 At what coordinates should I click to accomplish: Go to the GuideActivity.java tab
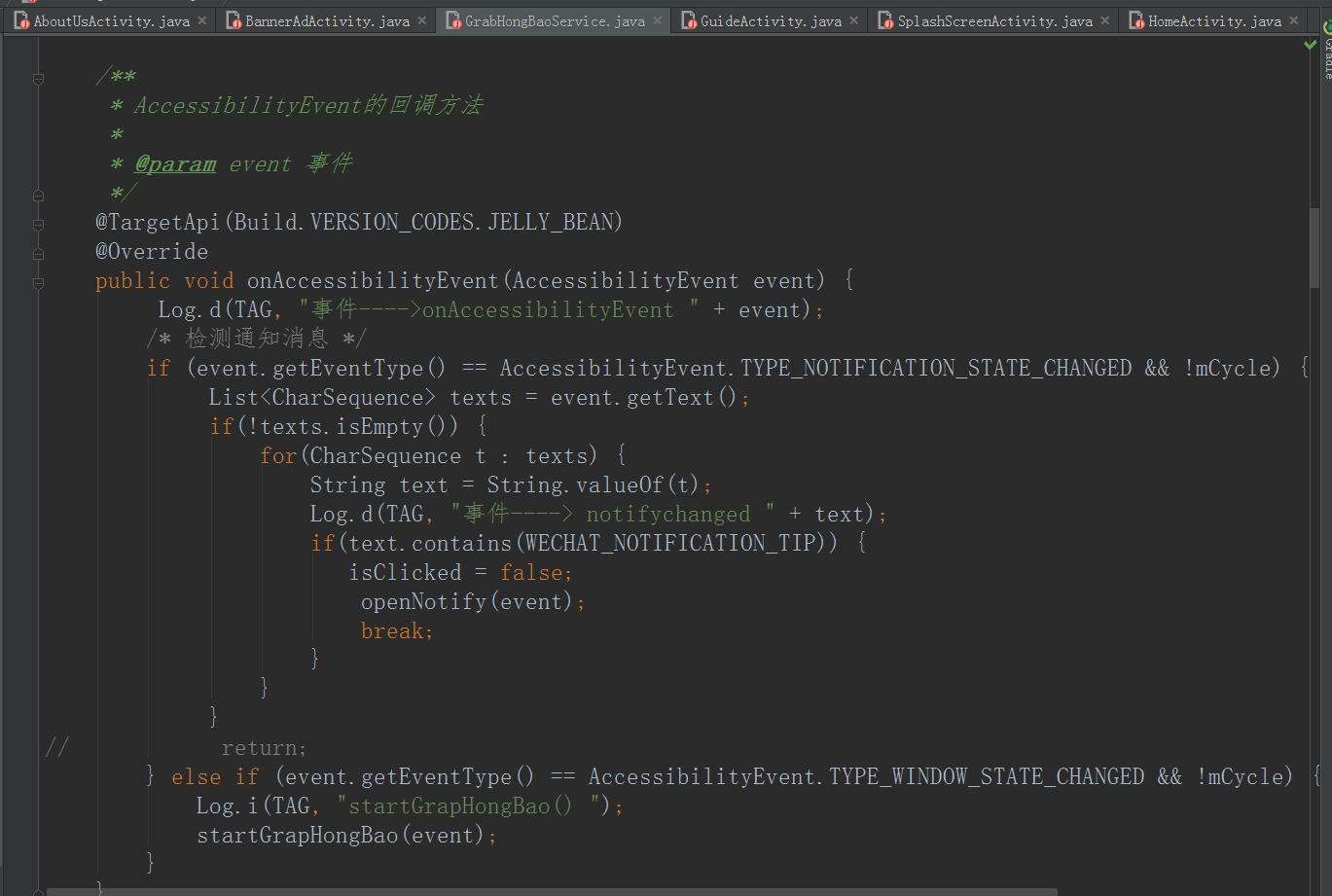(x=771, y=20)
